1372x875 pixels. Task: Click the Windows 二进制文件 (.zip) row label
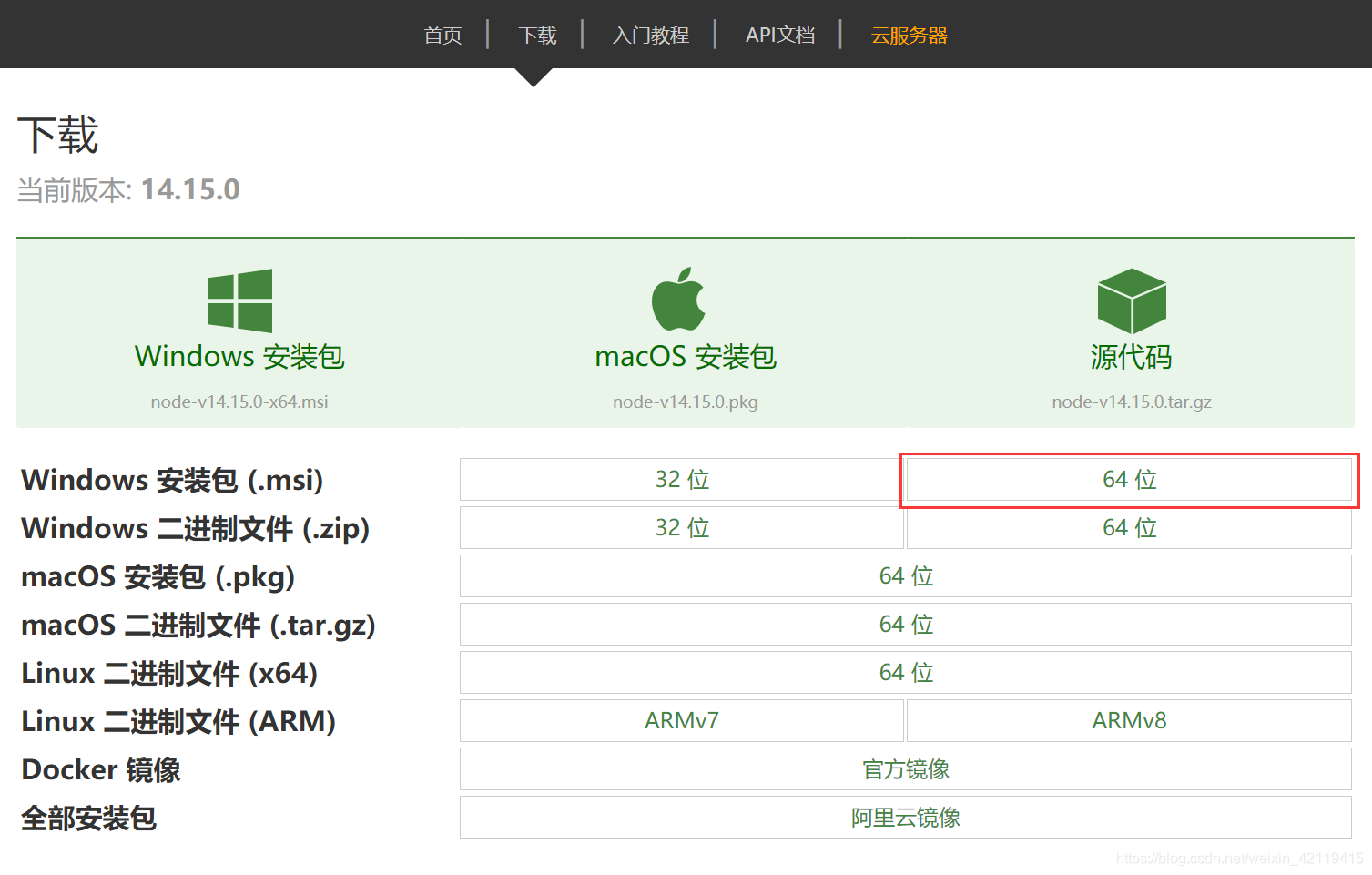pyautogui.click(x=195, y=528)
